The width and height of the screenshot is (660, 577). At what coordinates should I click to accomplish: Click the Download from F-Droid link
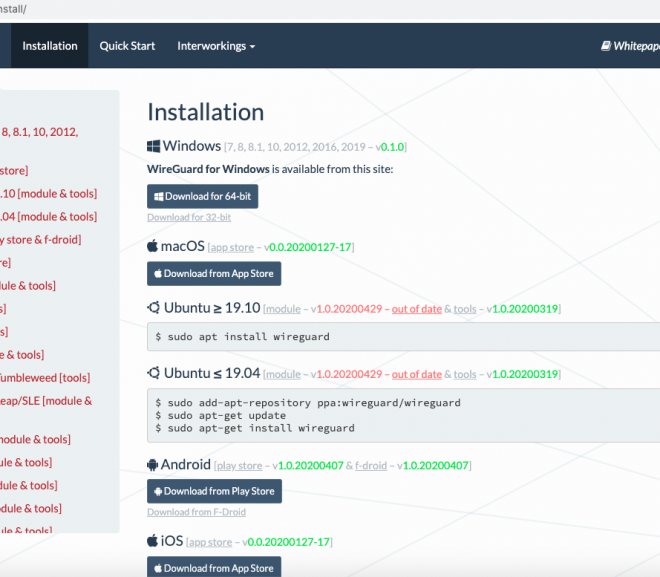click(x=196, y=512)
